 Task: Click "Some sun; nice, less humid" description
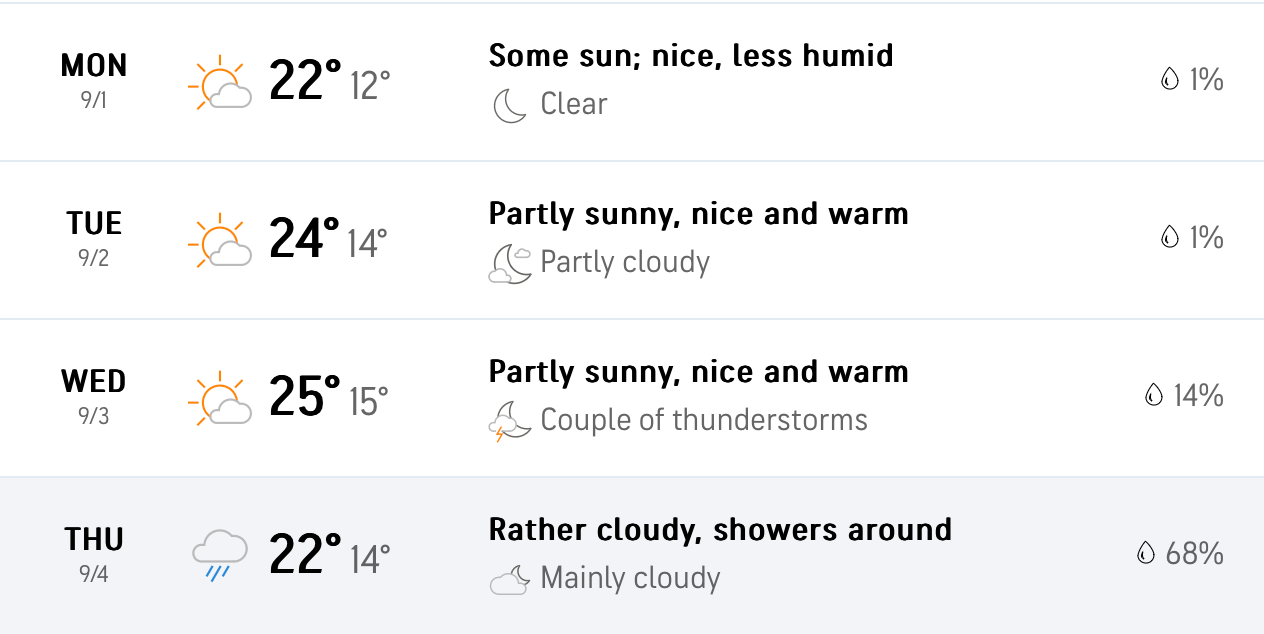click(x=691, y=55)
